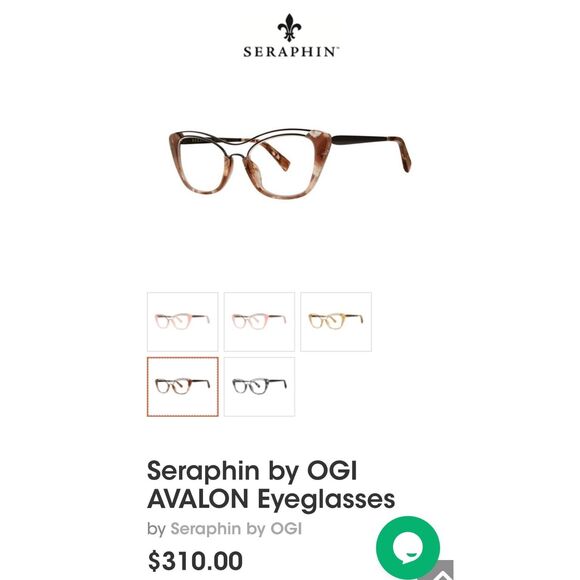Select the light pink frame thumbnail
Image resolution: width=580 pixels, height=580 pixels.
182,321
